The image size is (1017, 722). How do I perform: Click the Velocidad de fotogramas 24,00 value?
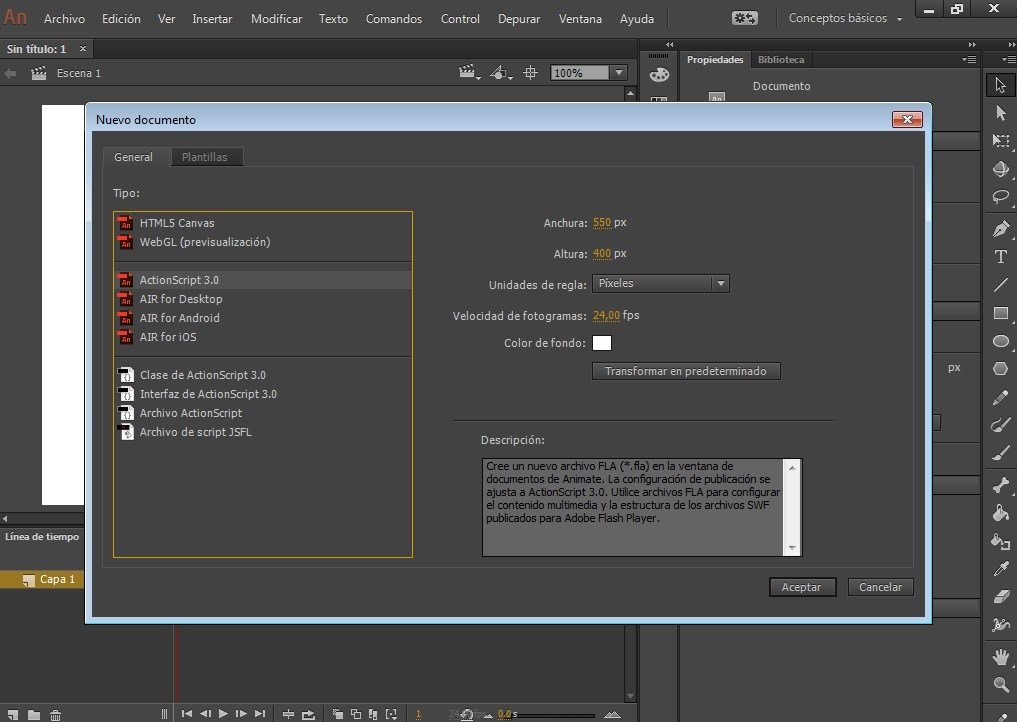[606, 315]
